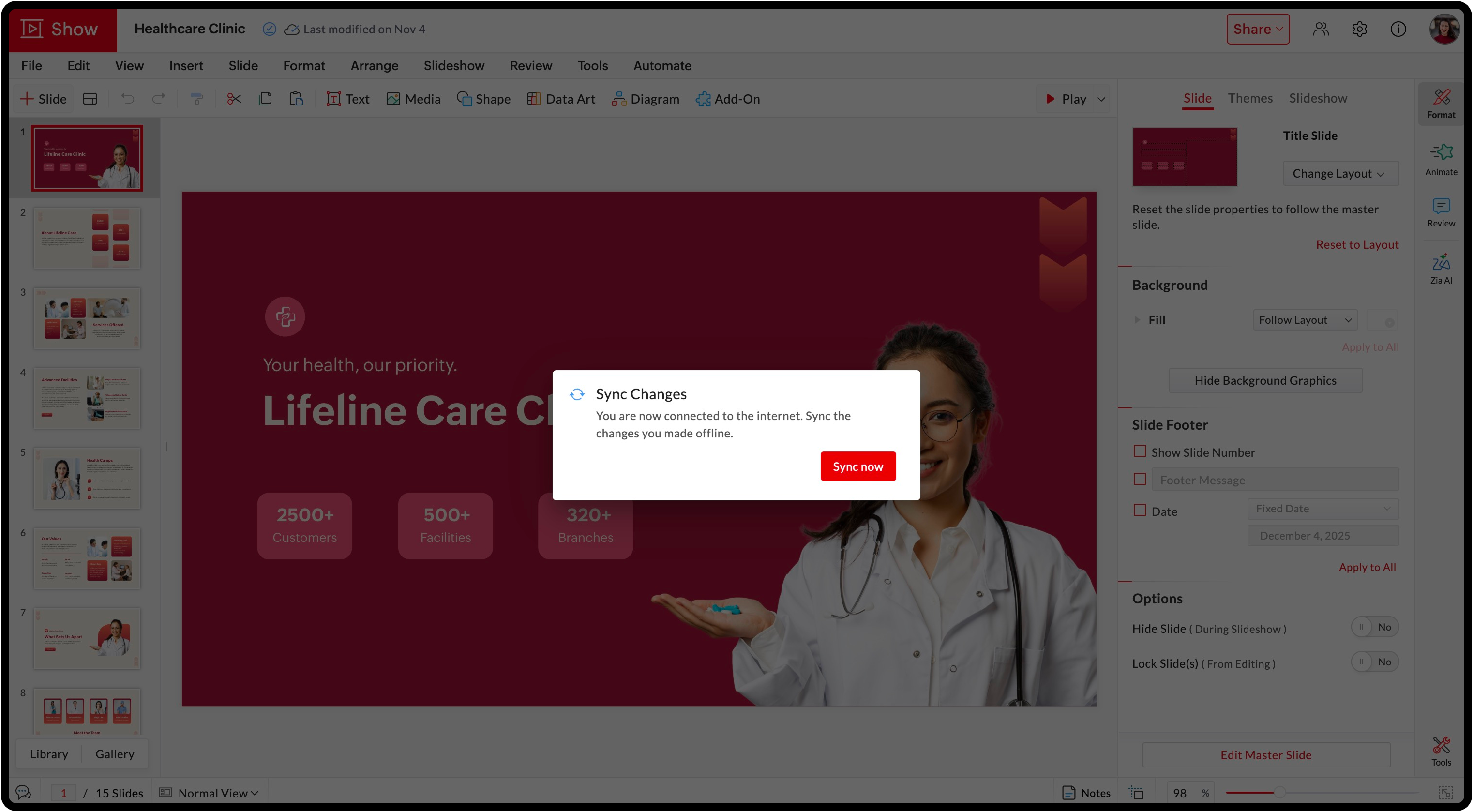Click the slide layout icon next to Slide
This screenshot has width=1473, height=812.
click(90, 99)
